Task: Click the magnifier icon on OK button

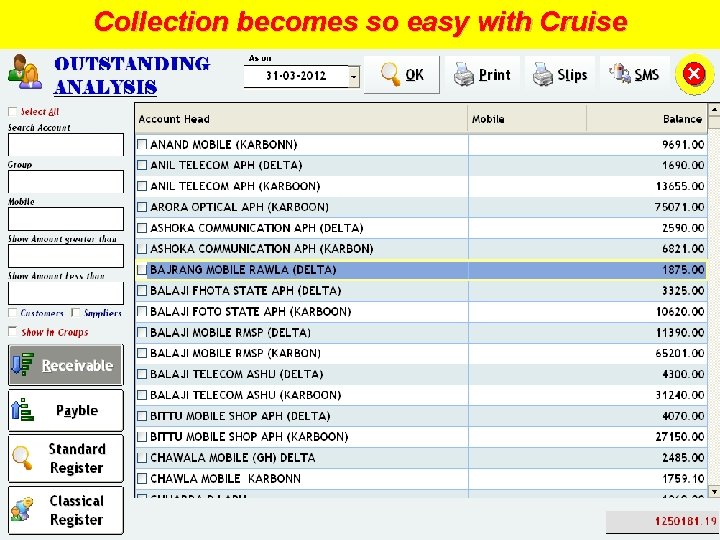Action: pos(390,74)
